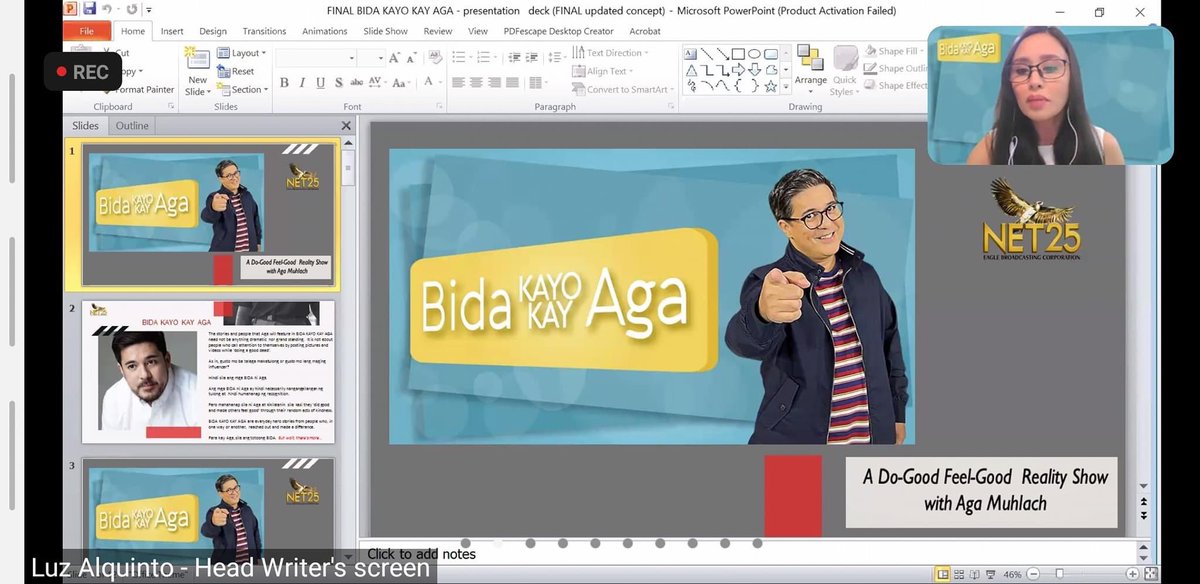
Task: Open the PDFescape Desktop Creator tab
Action: [559, 31]
